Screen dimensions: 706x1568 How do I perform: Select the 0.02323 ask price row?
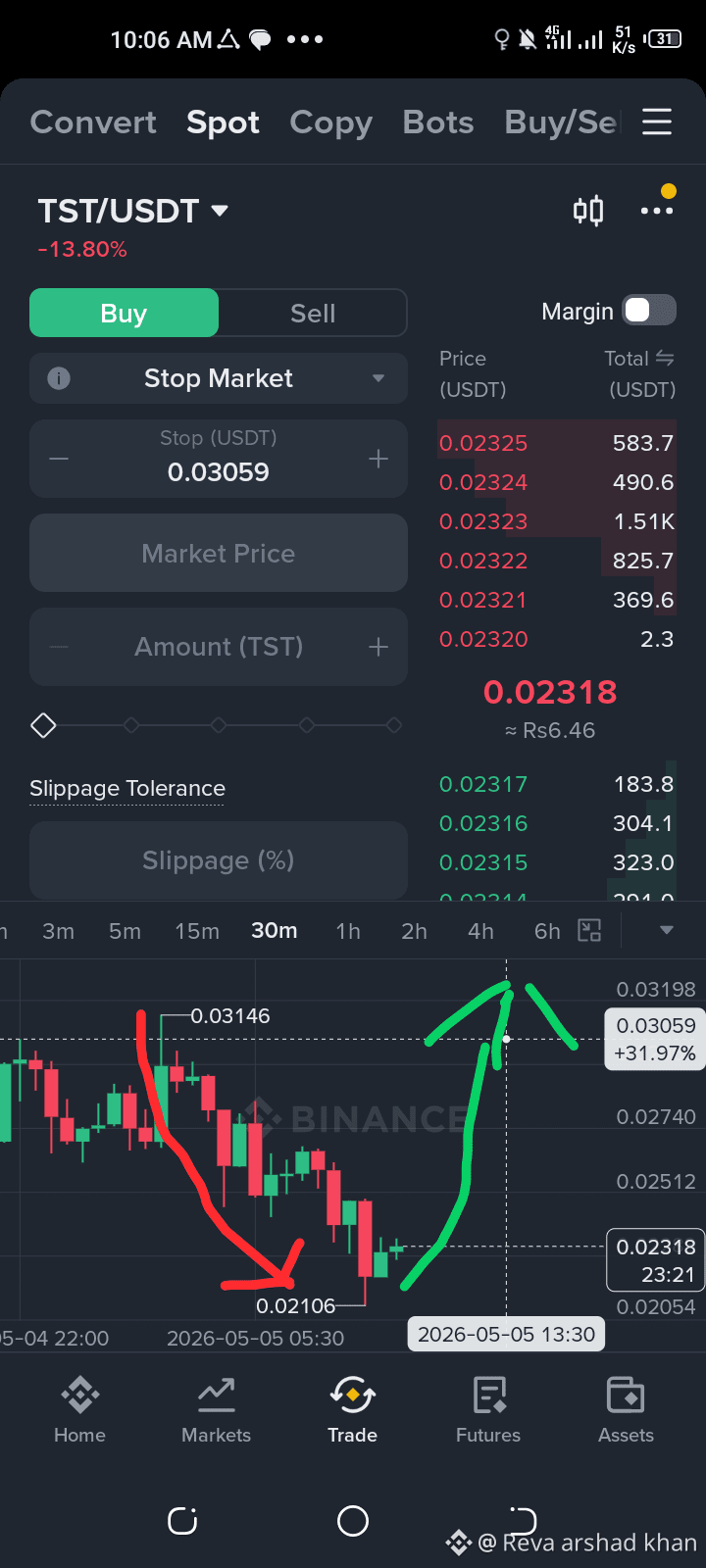coord(557,521)
